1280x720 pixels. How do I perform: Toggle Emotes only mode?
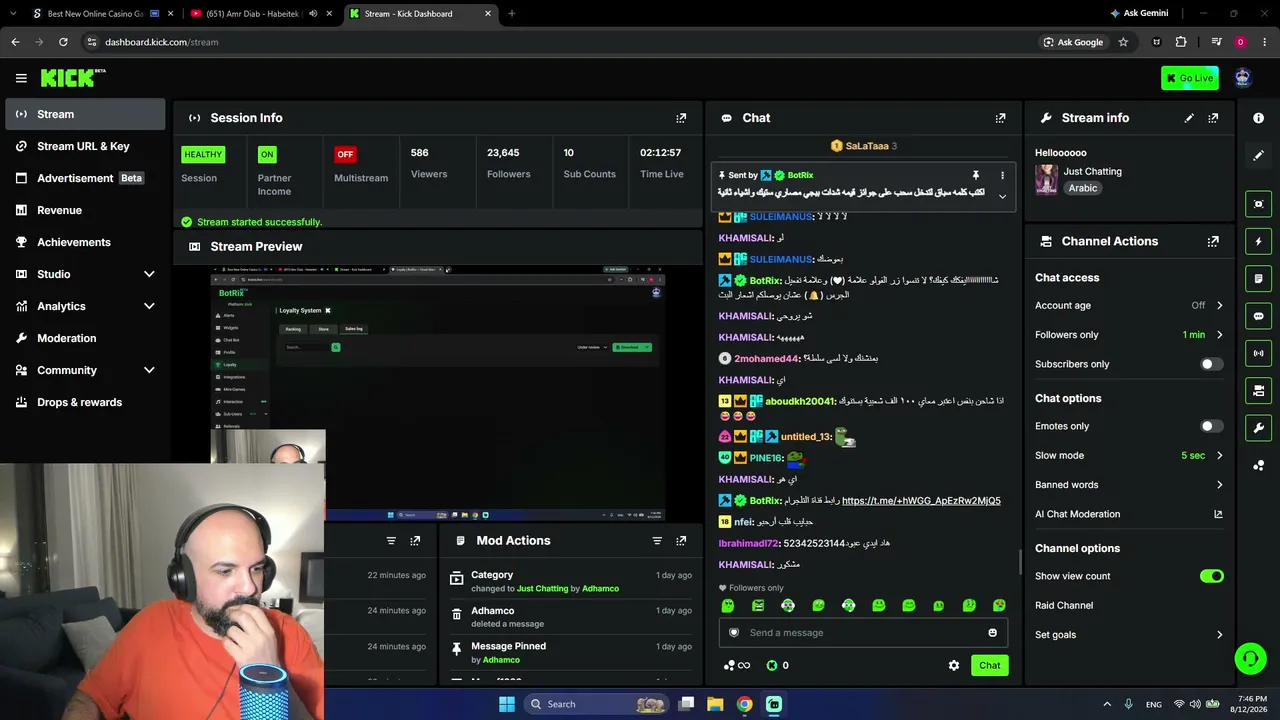pos(1211,426)
